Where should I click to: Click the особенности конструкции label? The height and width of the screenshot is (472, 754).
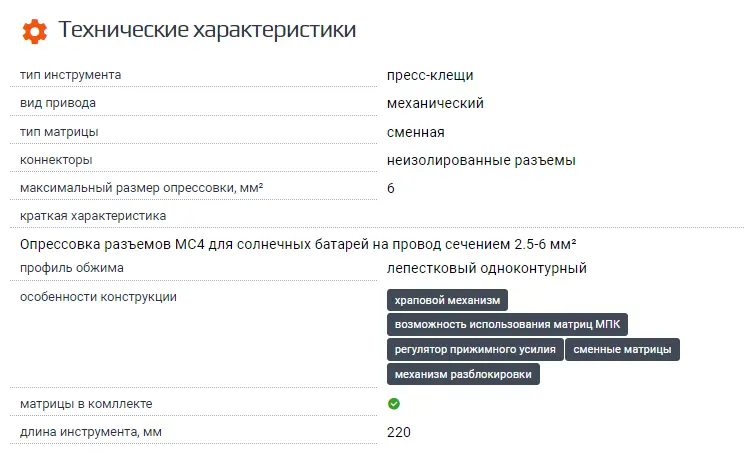click(98, 297)
